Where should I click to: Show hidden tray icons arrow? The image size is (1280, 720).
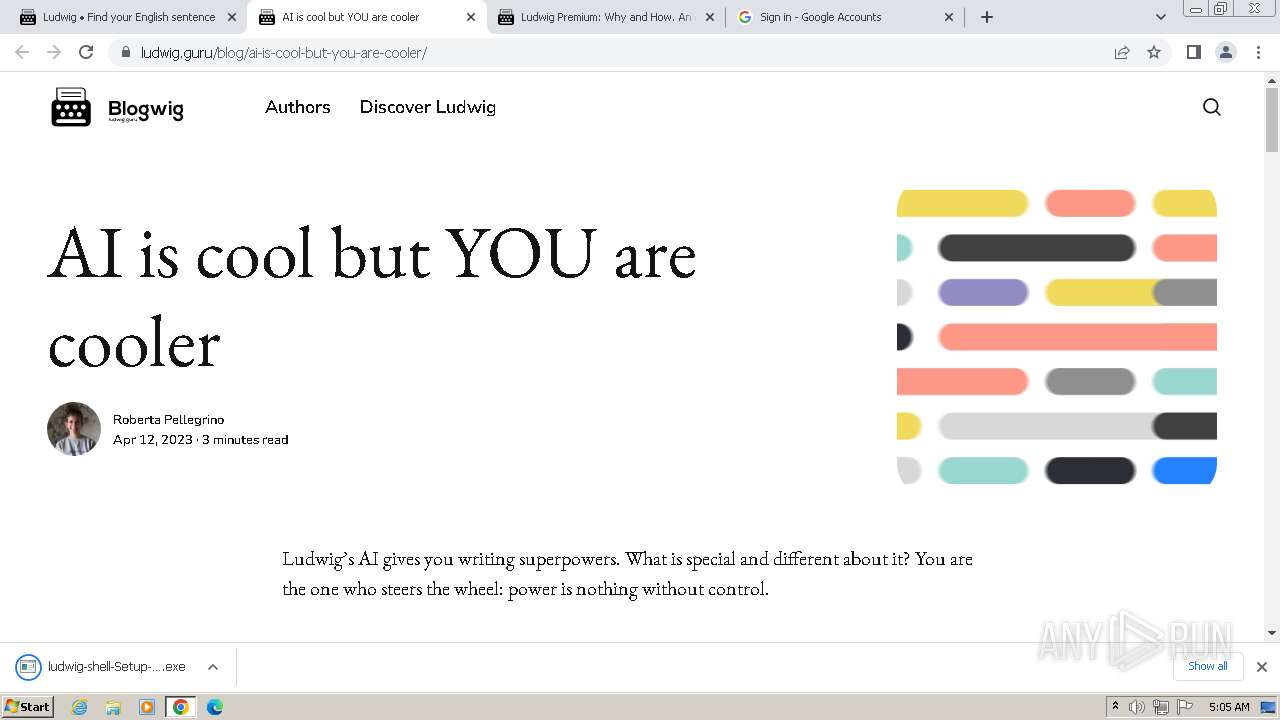coord(1115,706)
